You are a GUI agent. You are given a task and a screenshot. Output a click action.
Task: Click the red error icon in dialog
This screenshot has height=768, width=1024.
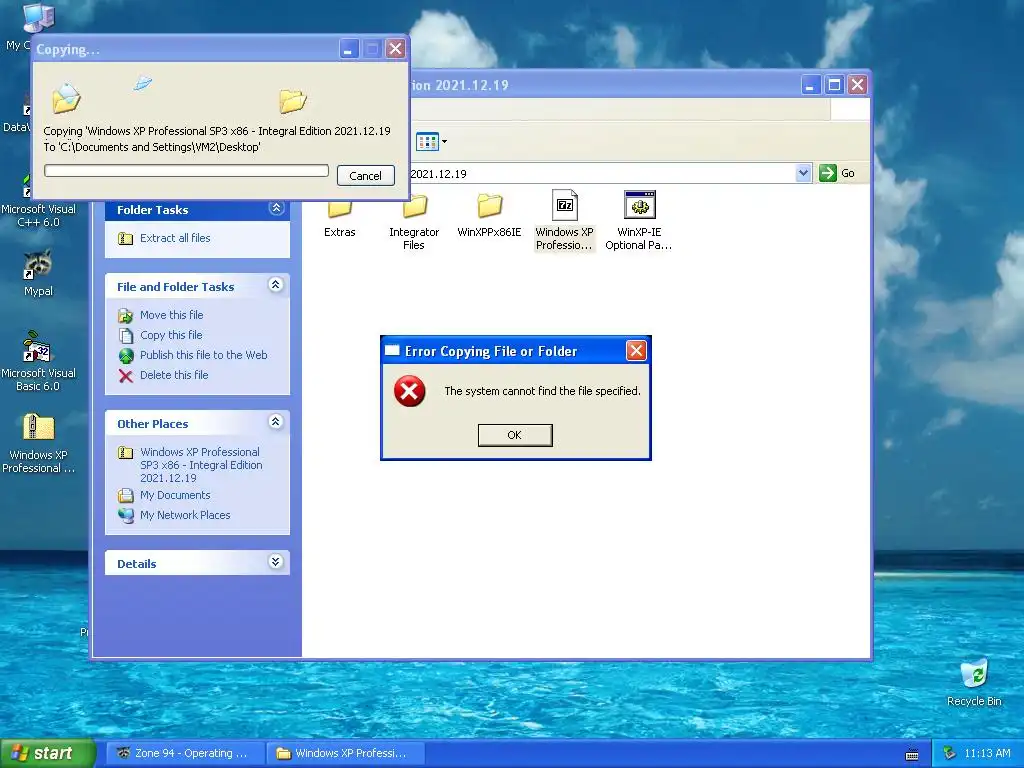point(409,391)
